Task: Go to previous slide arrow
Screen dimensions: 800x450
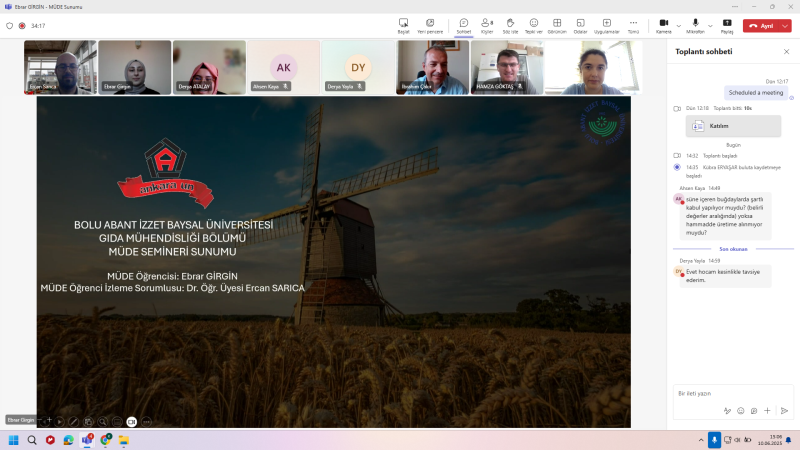Action: coord(46,421)
